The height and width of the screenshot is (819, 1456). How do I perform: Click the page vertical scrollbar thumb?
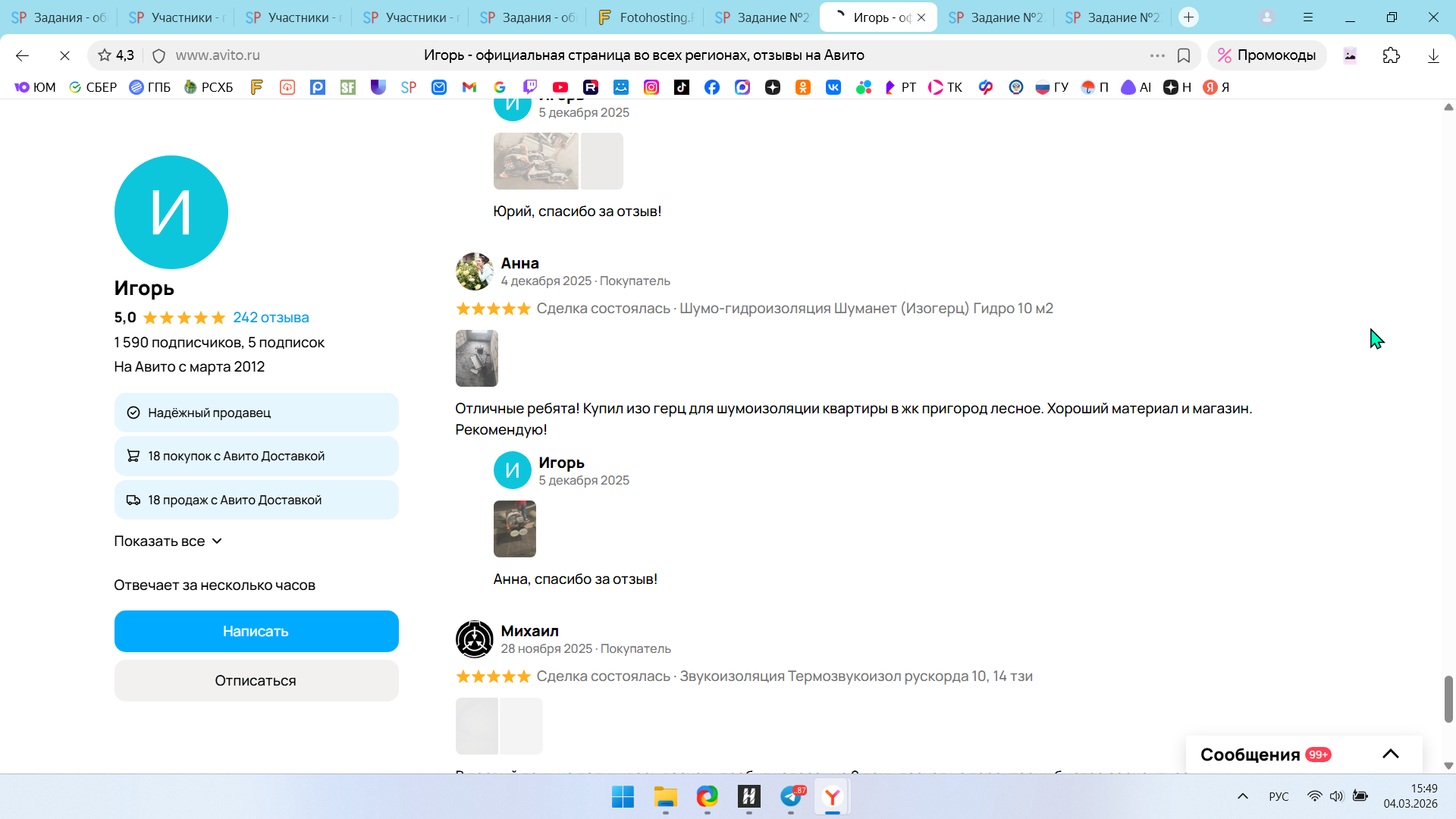click(1448, 698)
